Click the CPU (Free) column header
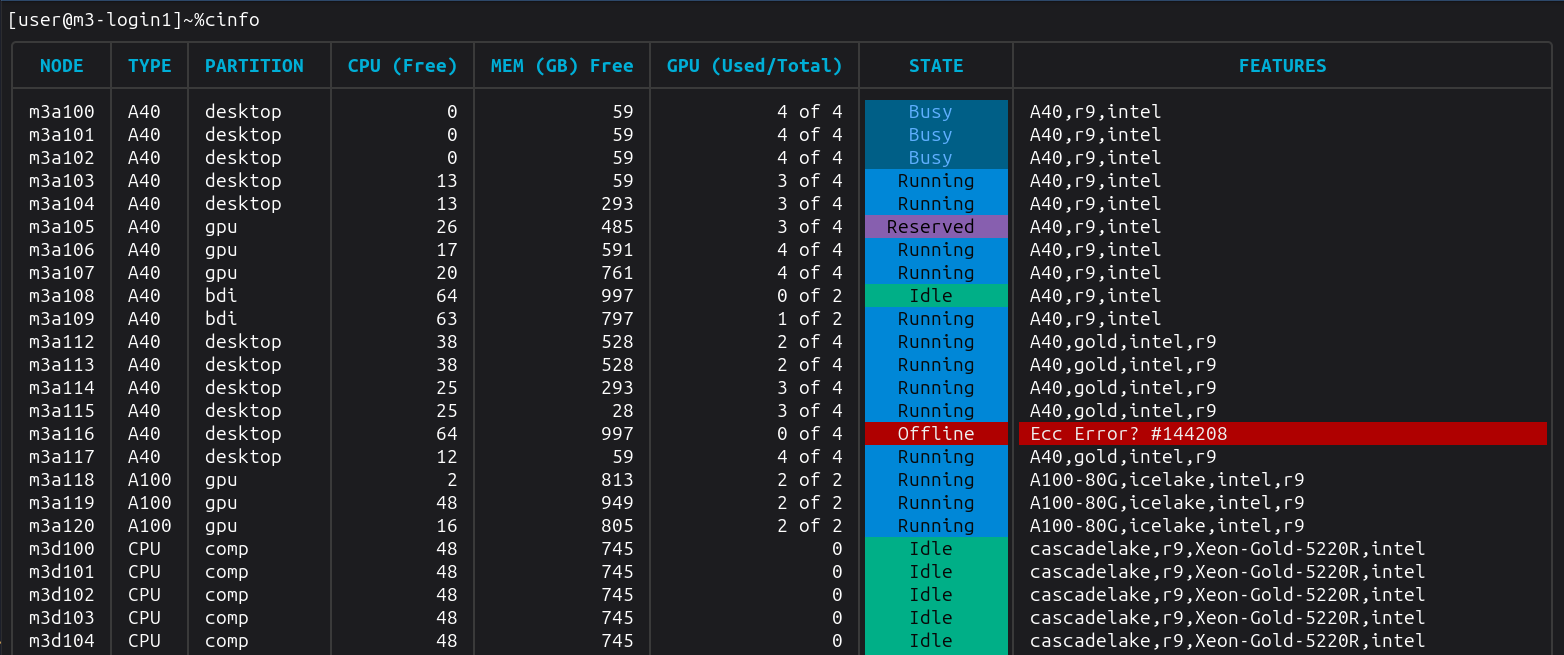1564x655 pixels. (x=401, y=65)
